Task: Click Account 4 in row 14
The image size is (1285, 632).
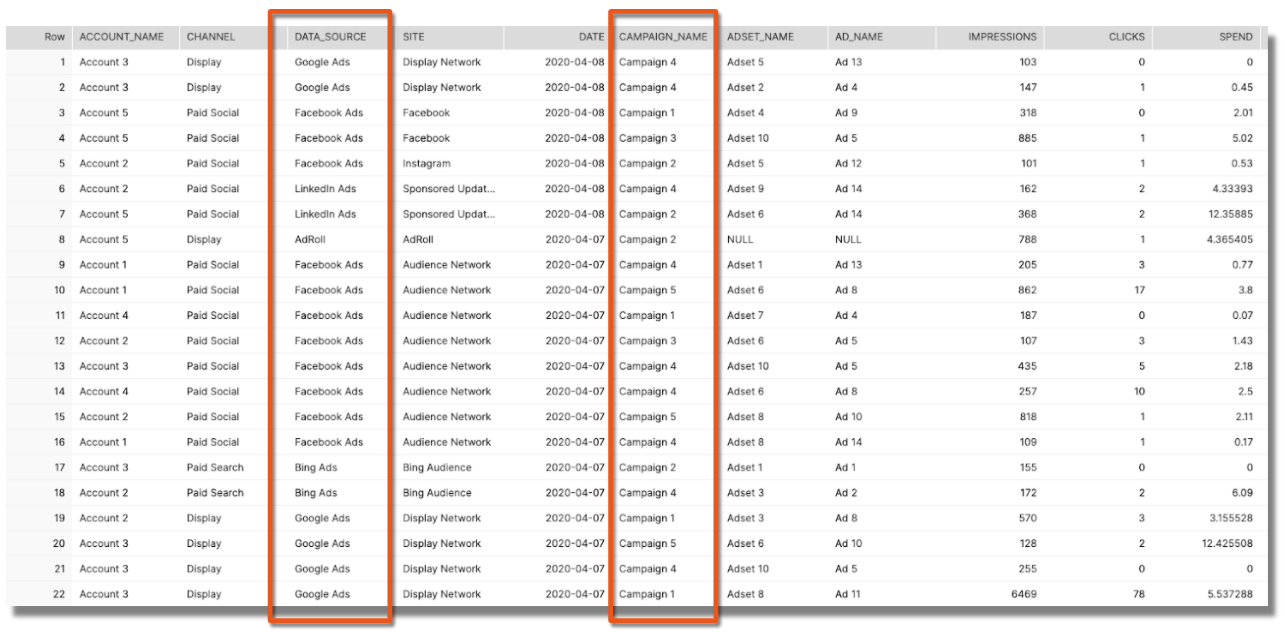Action: 104,392
